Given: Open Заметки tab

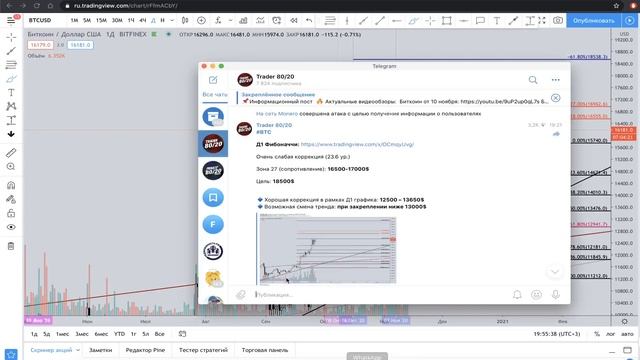Looking at the screenshot, I should [x=100, y=350].
